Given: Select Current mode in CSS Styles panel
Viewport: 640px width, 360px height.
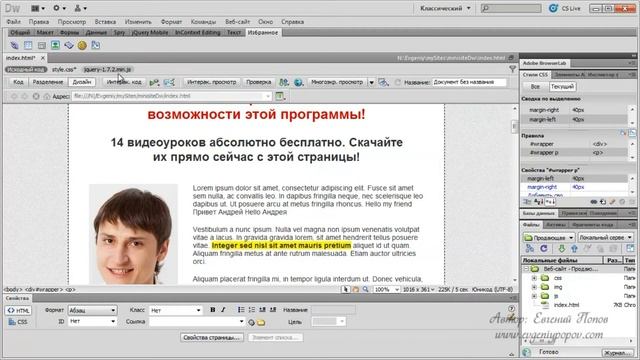Looking at the screenshot, I should click(562, 87).
